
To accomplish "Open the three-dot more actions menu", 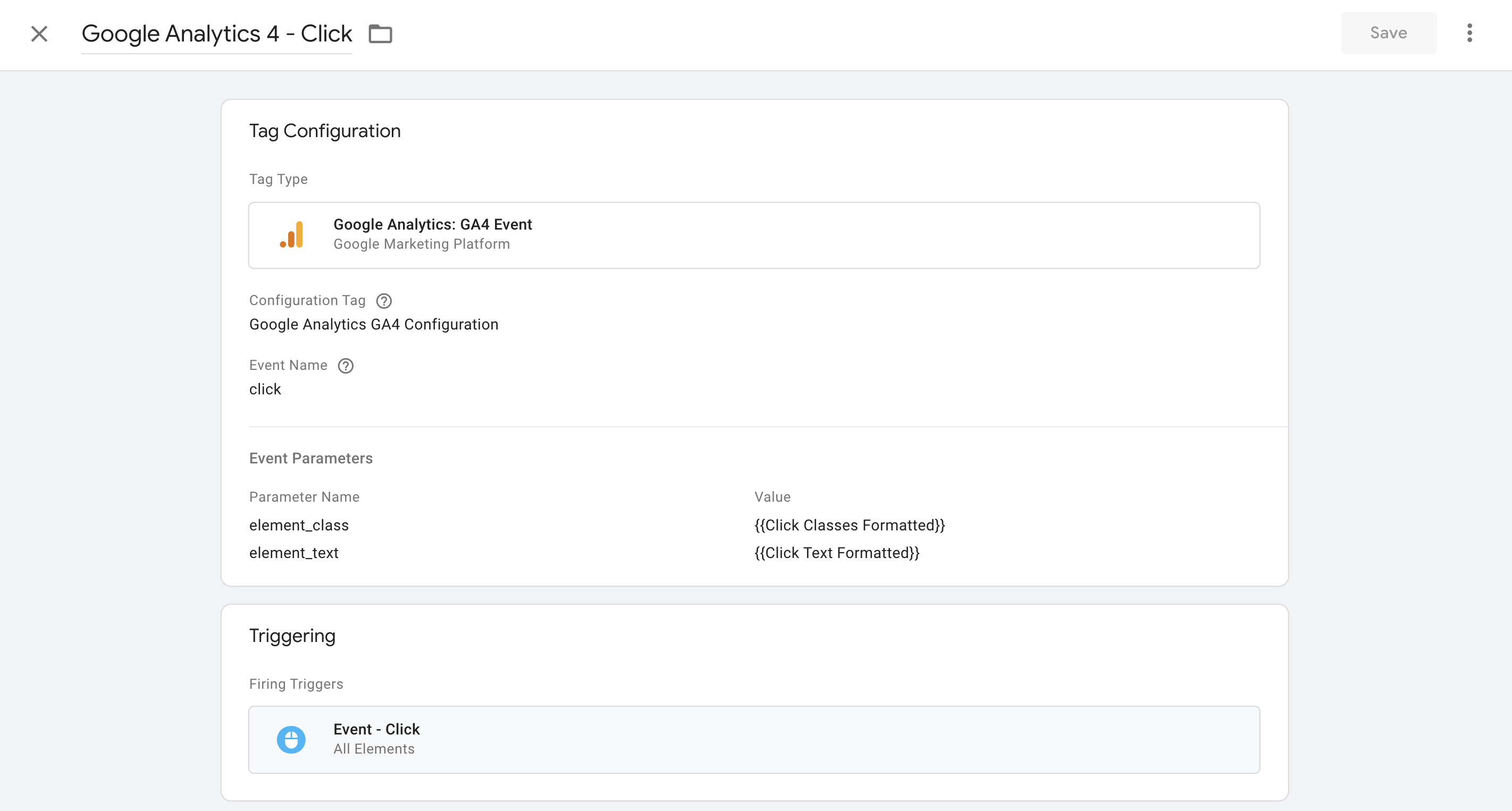I will [x=1469, y=33].
